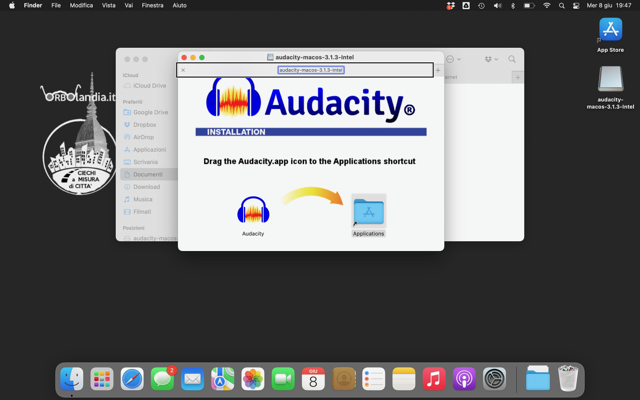640x400 pixels.
Task: Open the File menu
Action: (x=56, y=5)
